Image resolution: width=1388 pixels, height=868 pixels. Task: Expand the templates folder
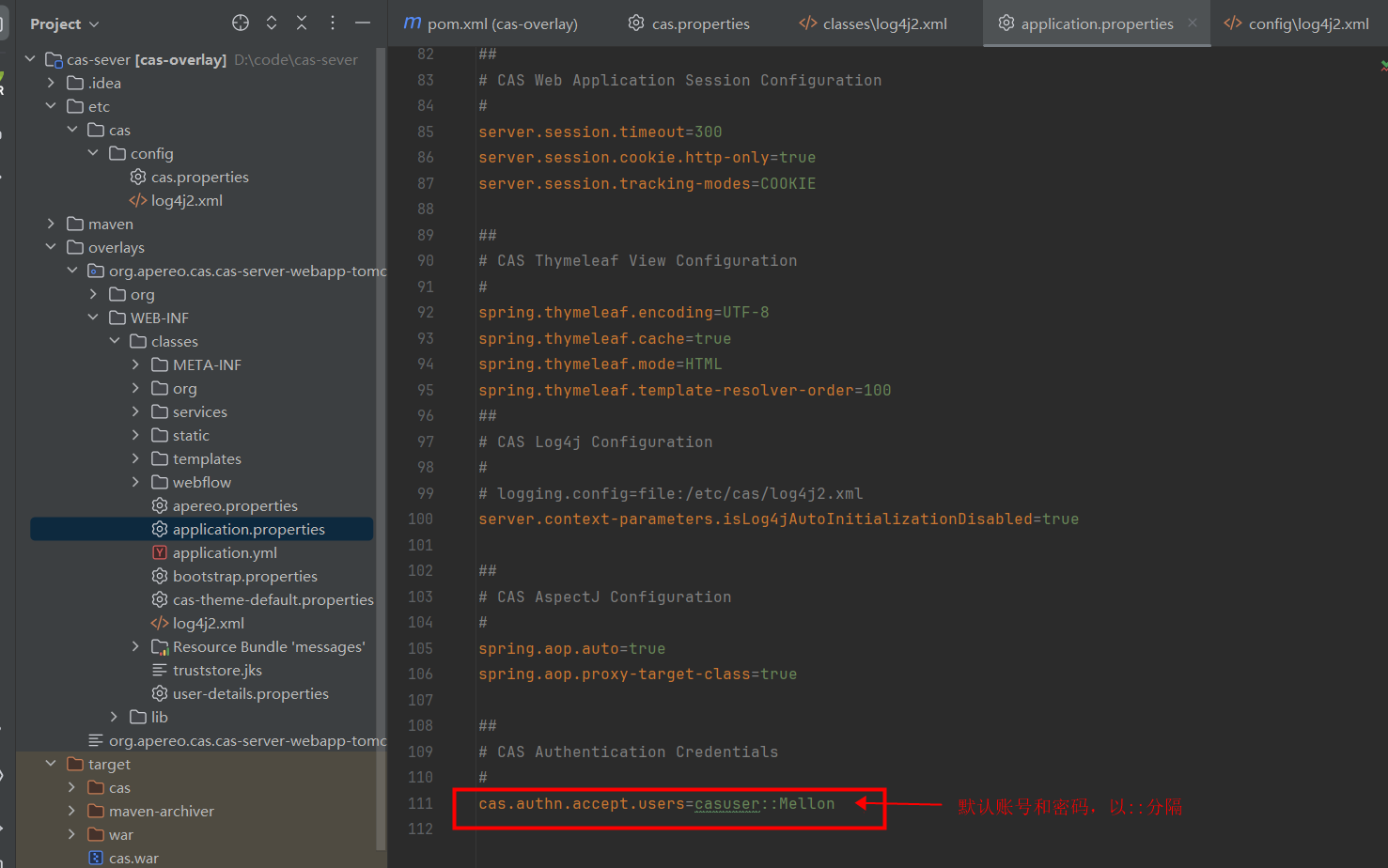pos(135,458)
